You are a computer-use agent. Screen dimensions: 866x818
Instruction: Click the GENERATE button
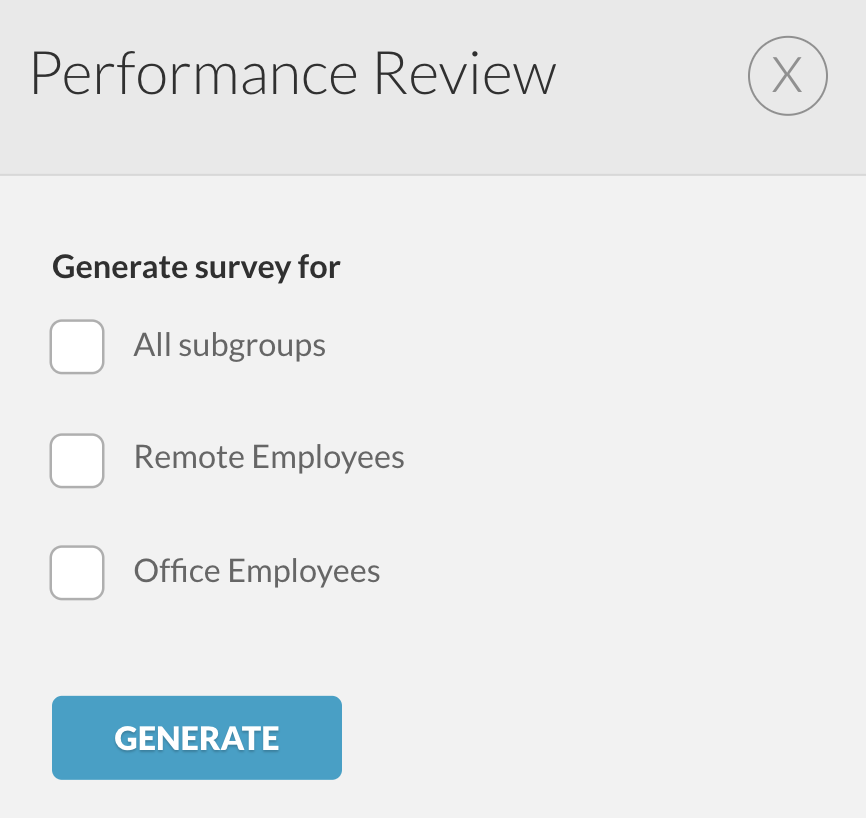(x=197, y=738)
